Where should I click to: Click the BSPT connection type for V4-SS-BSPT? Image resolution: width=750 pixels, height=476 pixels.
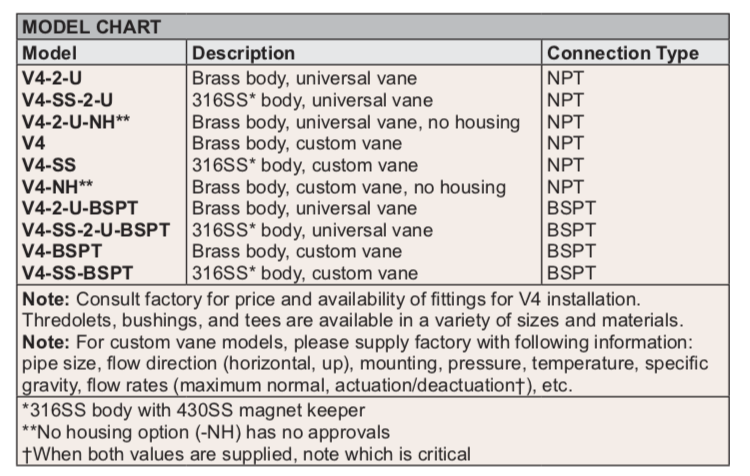pyautogui.click(x=571, y=272)
